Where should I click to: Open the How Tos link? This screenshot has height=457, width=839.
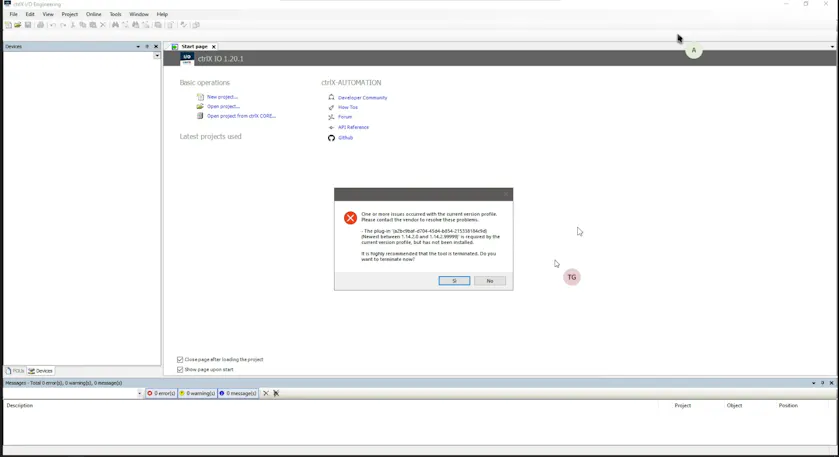tap(348, 107)
